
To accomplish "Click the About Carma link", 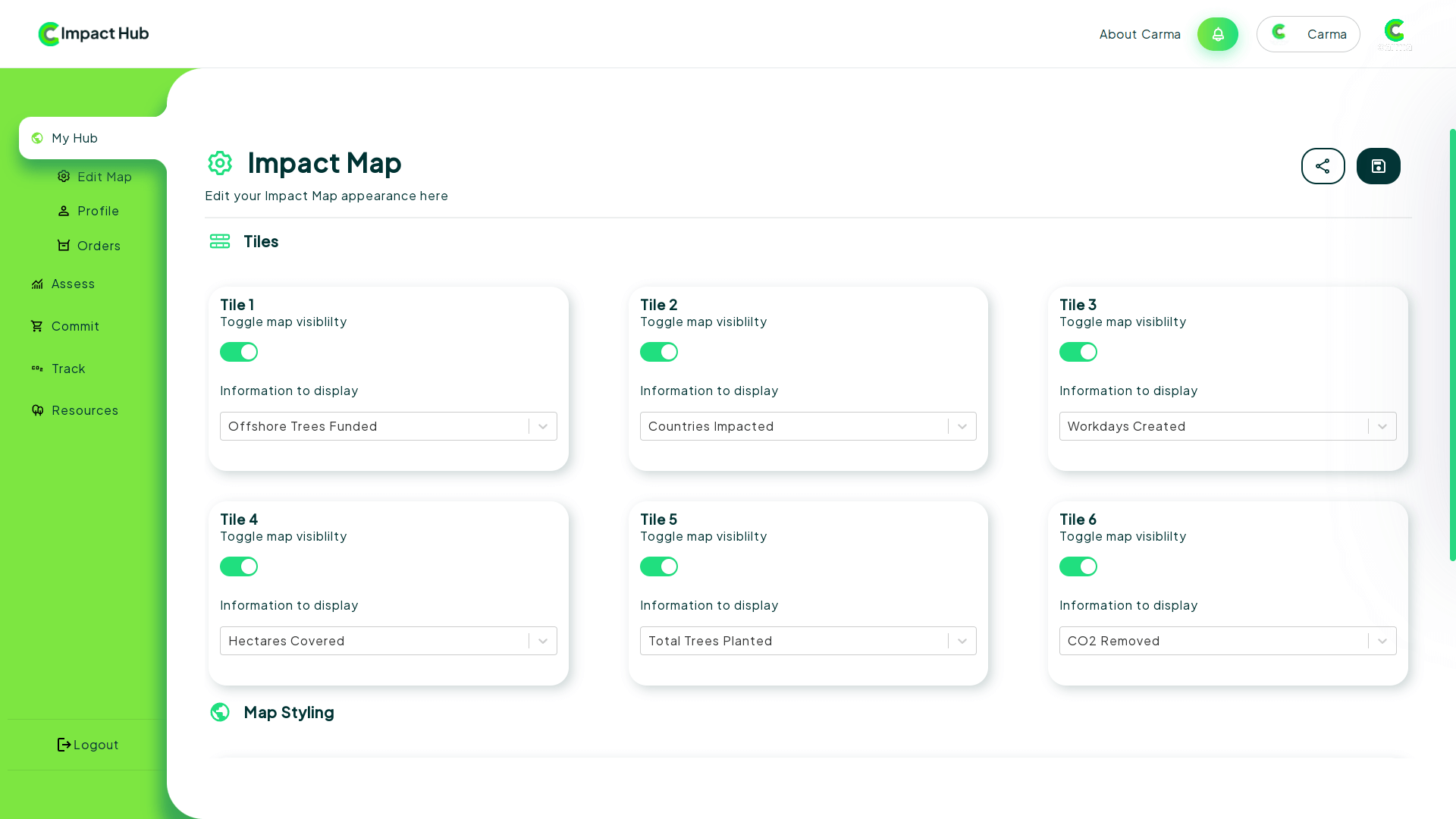I will point(1140,34).
